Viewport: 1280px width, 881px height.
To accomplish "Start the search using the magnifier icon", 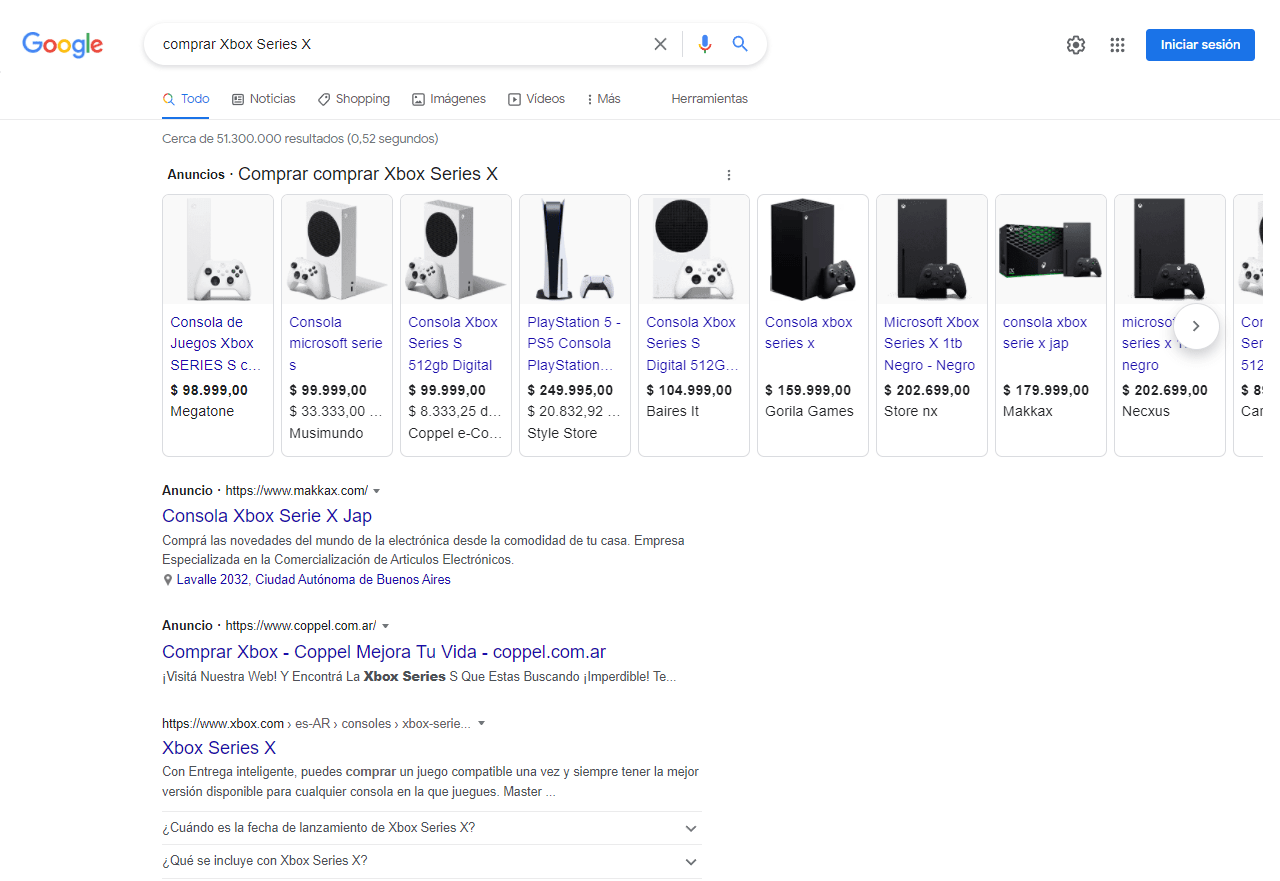I will click(740, 44).
